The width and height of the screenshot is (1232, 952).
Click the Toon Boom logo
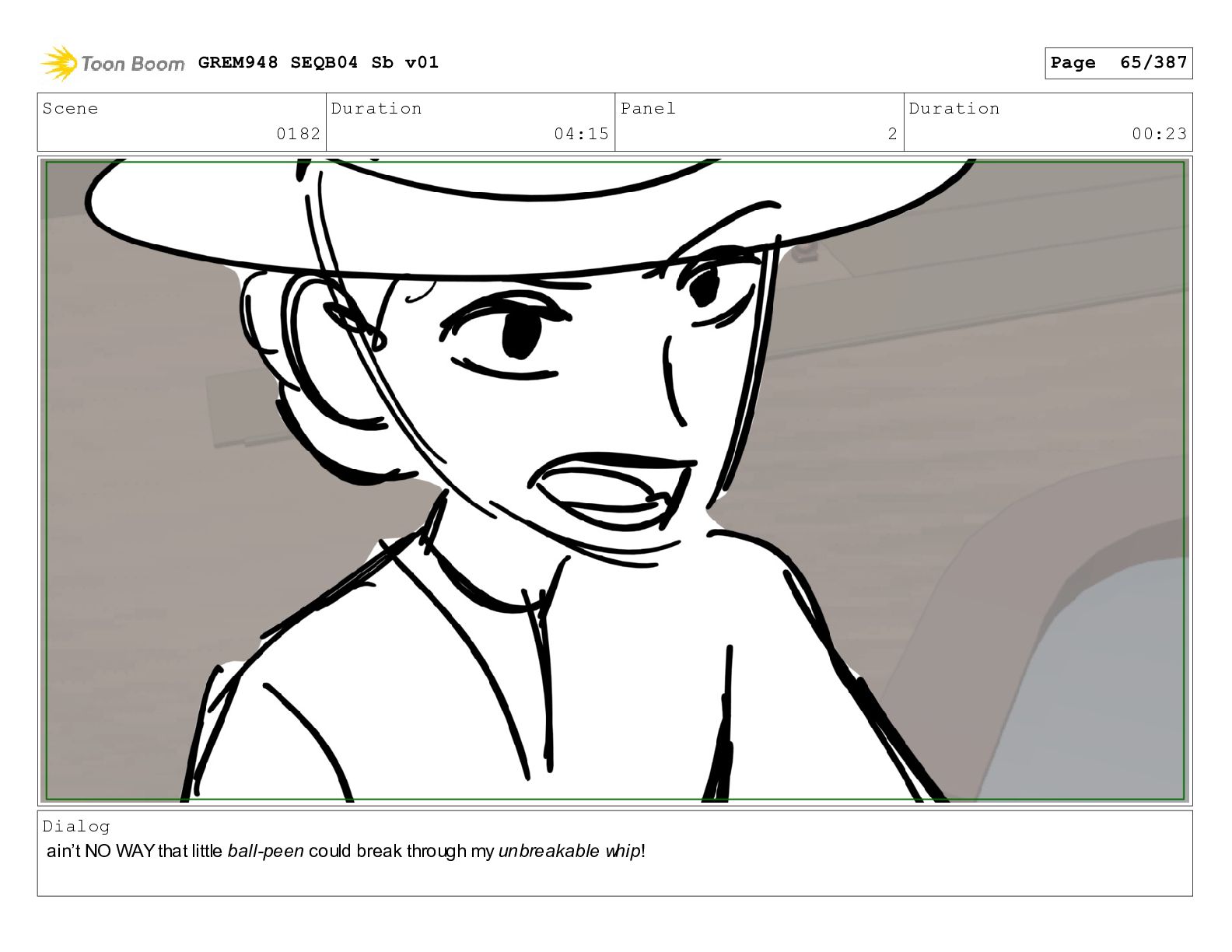tap(113, 63)
